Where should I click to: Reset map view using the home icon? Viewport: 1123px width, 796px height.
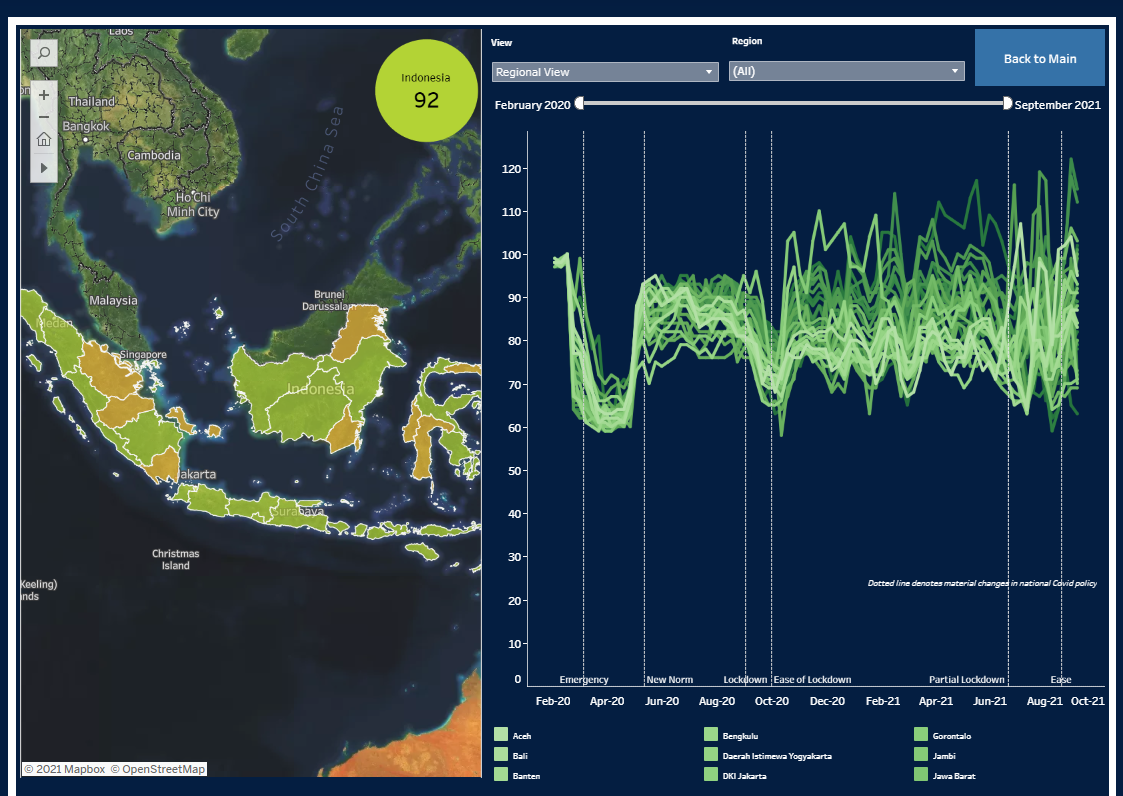click(43, 139)
